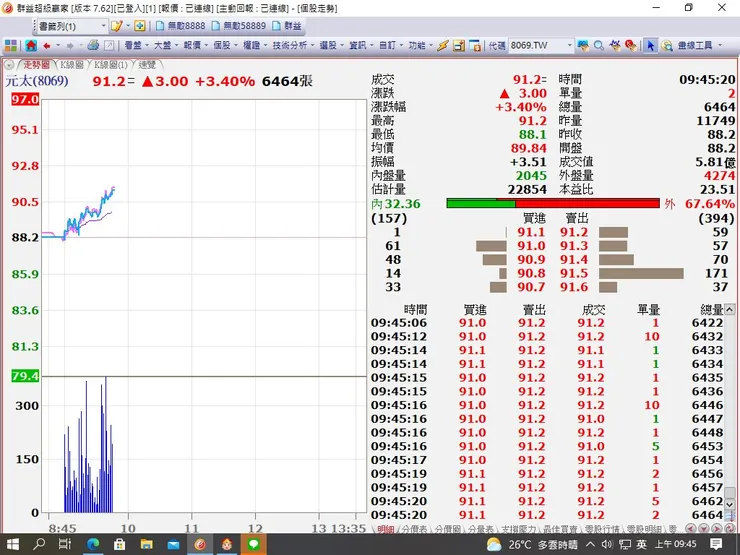The height and width of the screenshot is (555, 740).
Task: Open the 看盤 menu
Action: (x=136, y=45)
